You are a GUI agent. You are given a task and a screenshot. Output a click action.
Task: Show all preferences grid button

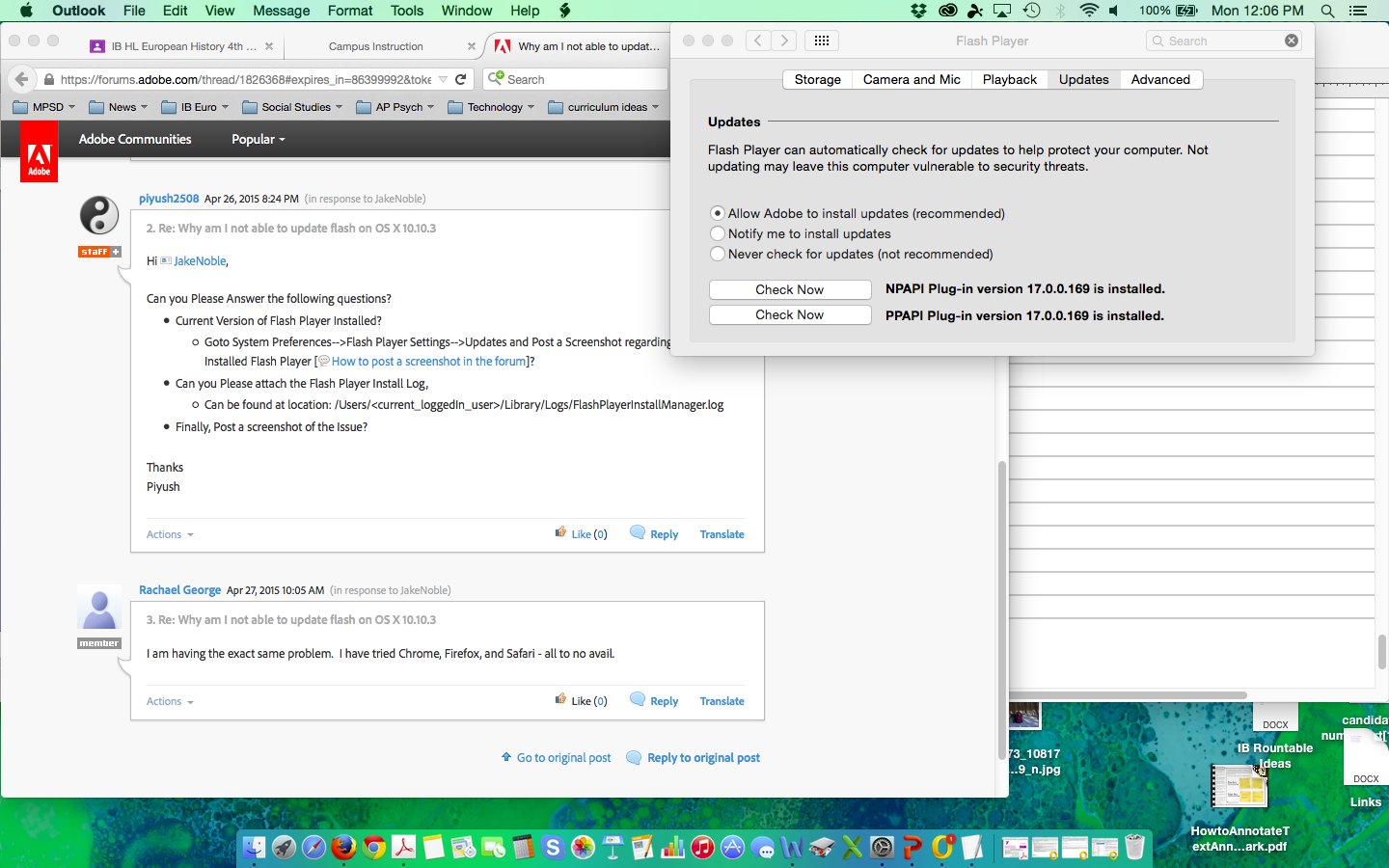pos(821,41)
